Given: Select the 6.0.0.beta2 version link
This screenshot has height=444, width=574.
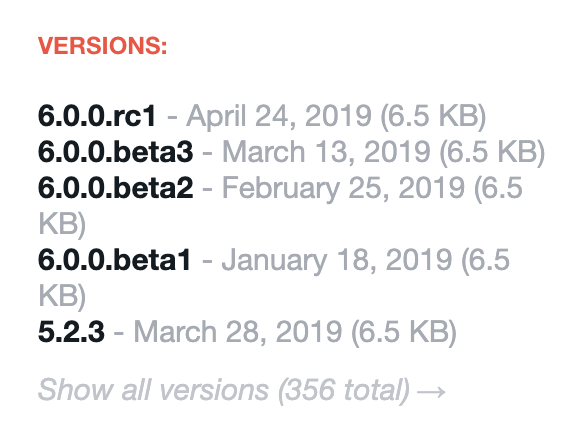Looking at the screenshot, I should coord(116,187).
